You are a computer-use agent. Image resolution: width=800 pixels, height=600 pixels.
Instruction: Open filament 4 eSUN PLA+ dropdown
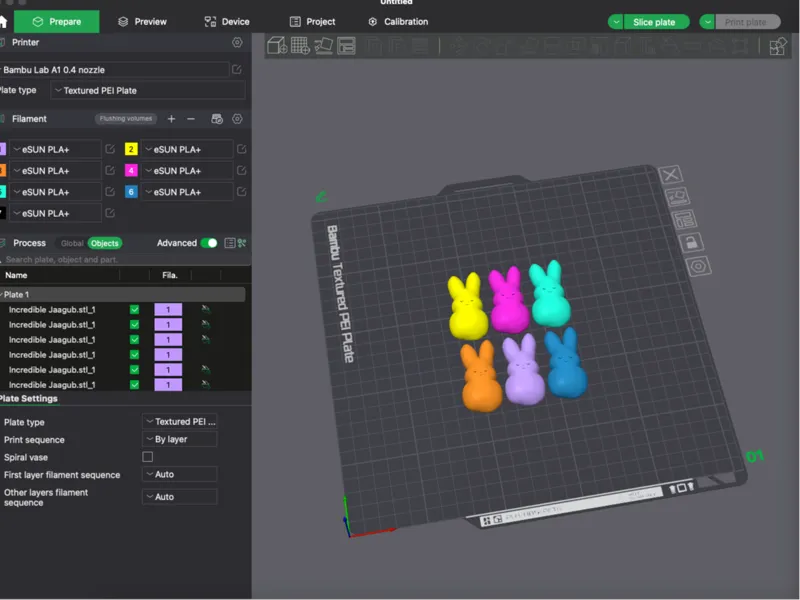(x=187, y=170)
